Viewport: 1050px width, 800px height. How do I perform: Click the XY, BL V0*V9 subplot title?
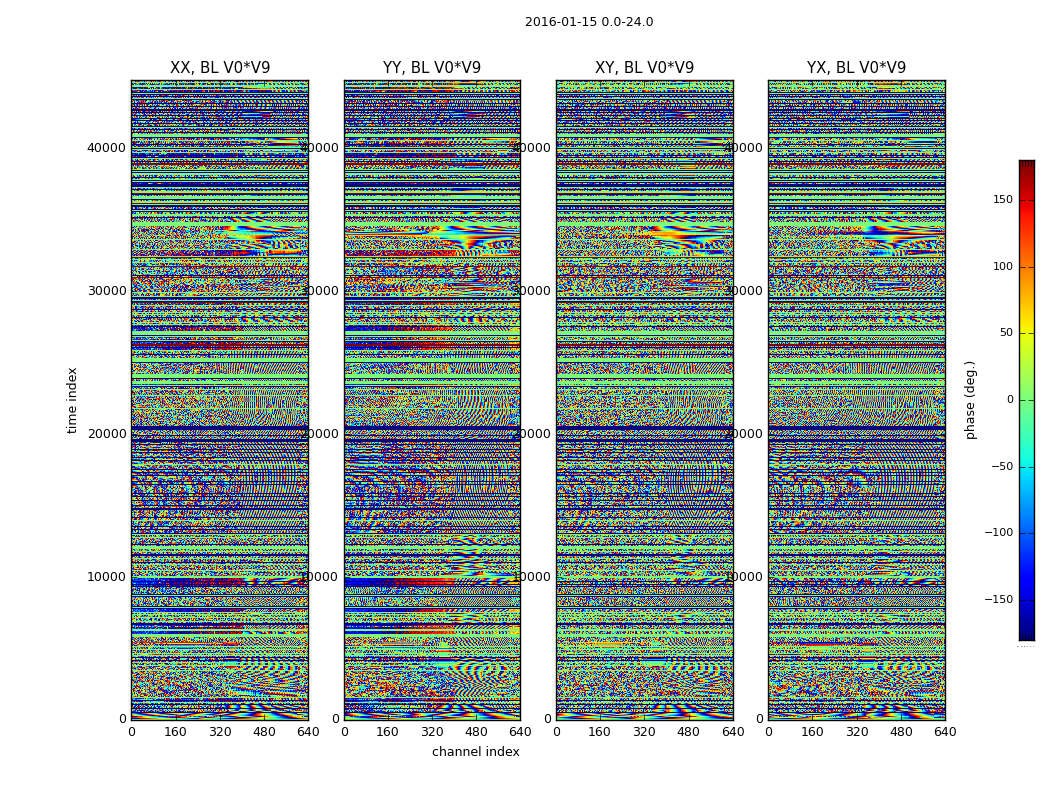click(644, 68)
